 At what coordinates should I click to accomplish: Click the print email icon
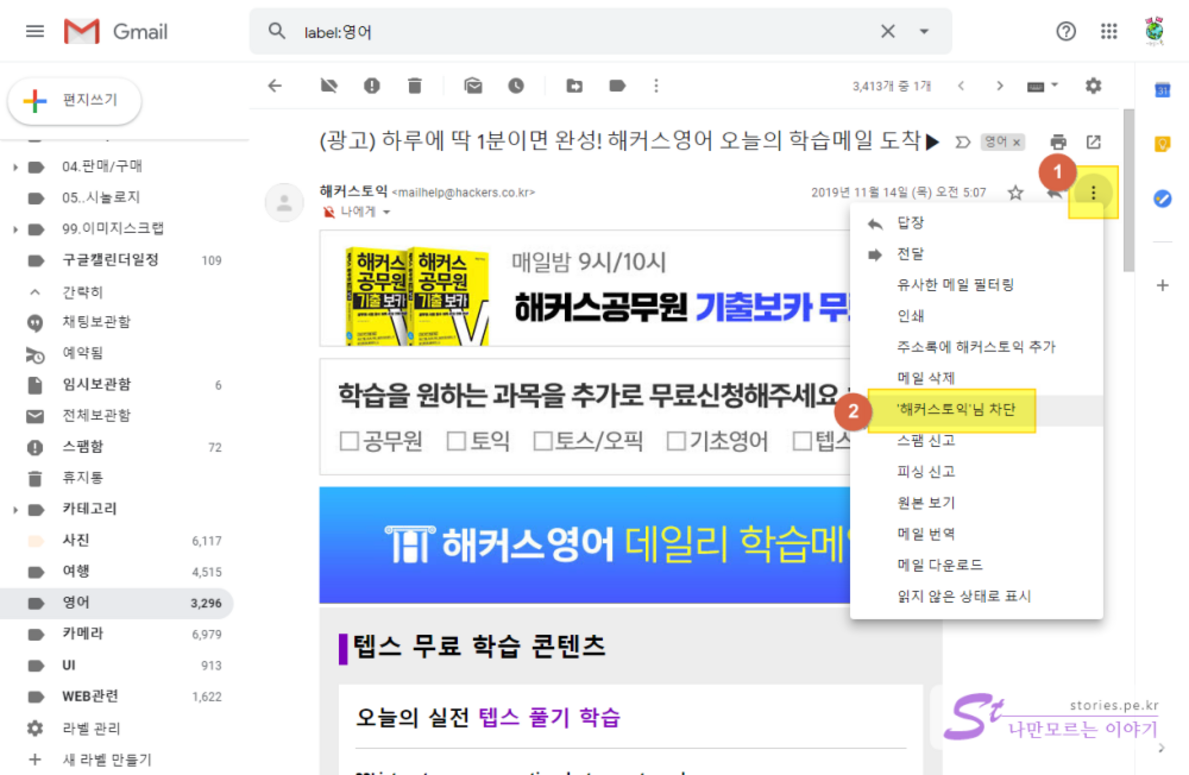click(1058, 142)
